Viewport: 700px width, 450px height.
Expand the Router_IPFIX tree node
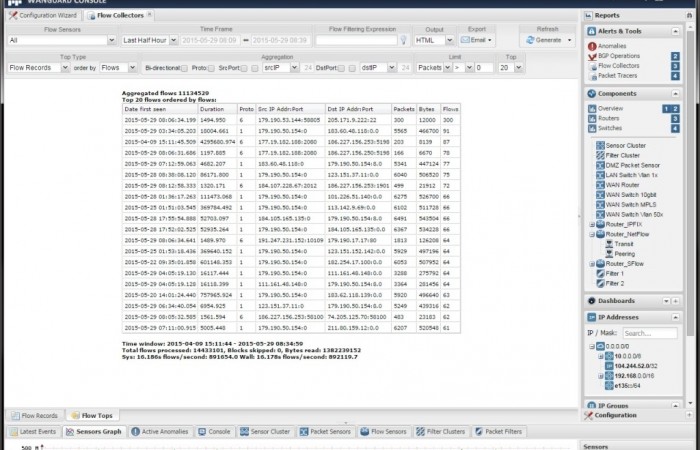pyautogui.click(x=592, y=225)
